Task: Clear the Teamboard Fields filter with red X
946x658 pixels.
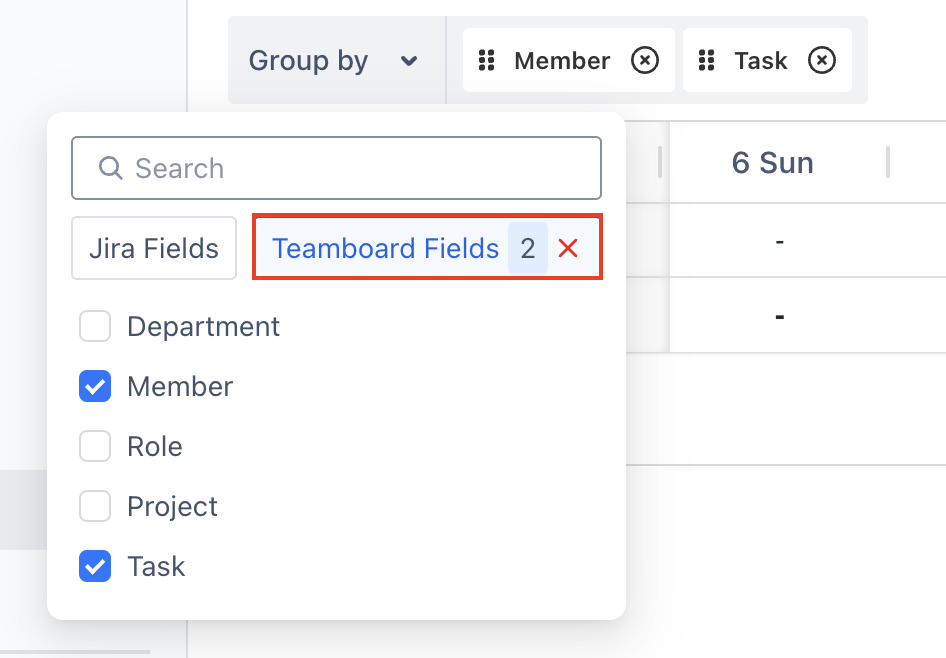Action: click(x=568, y=248)
